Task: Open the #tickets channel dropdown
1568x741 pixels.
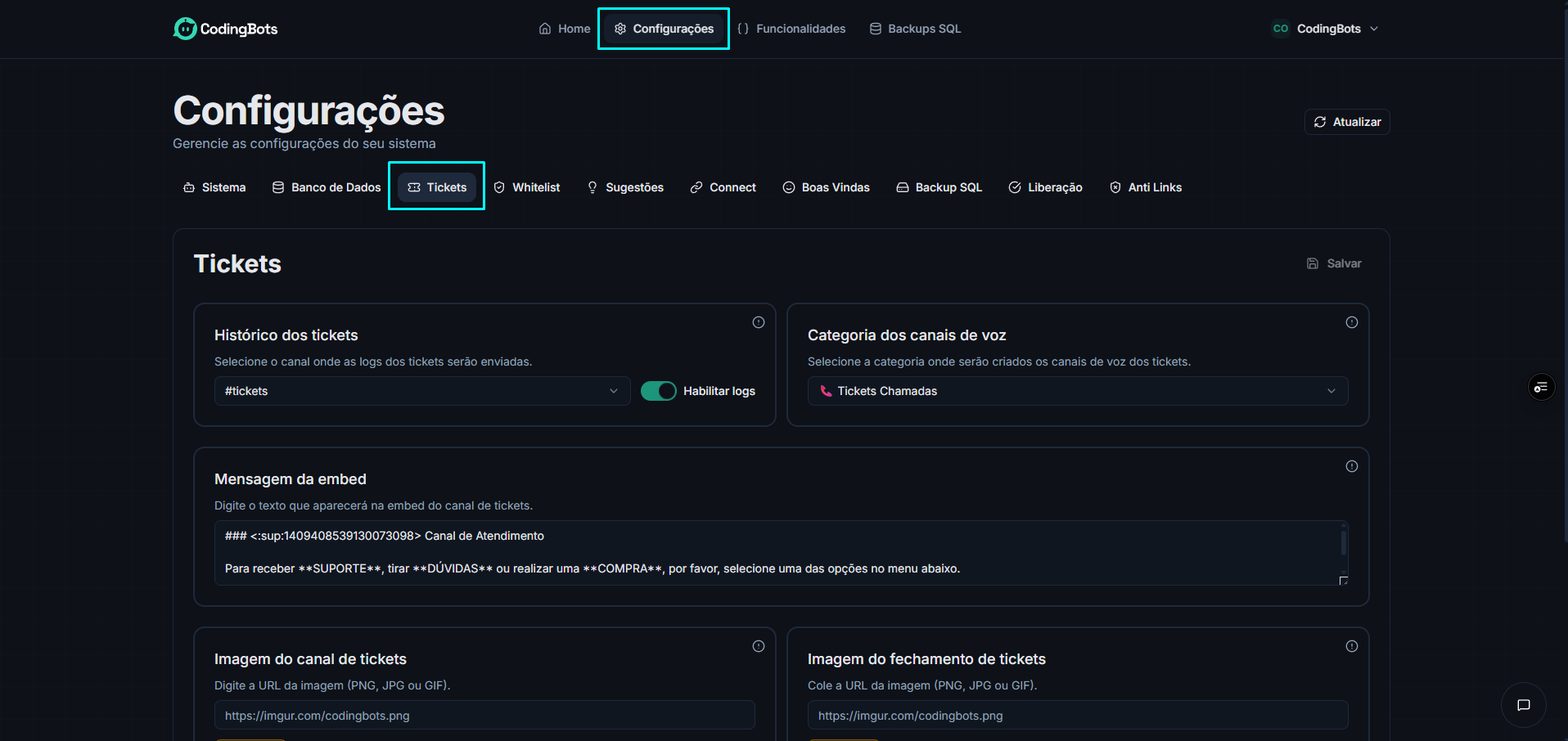Action: coord(421,391)
